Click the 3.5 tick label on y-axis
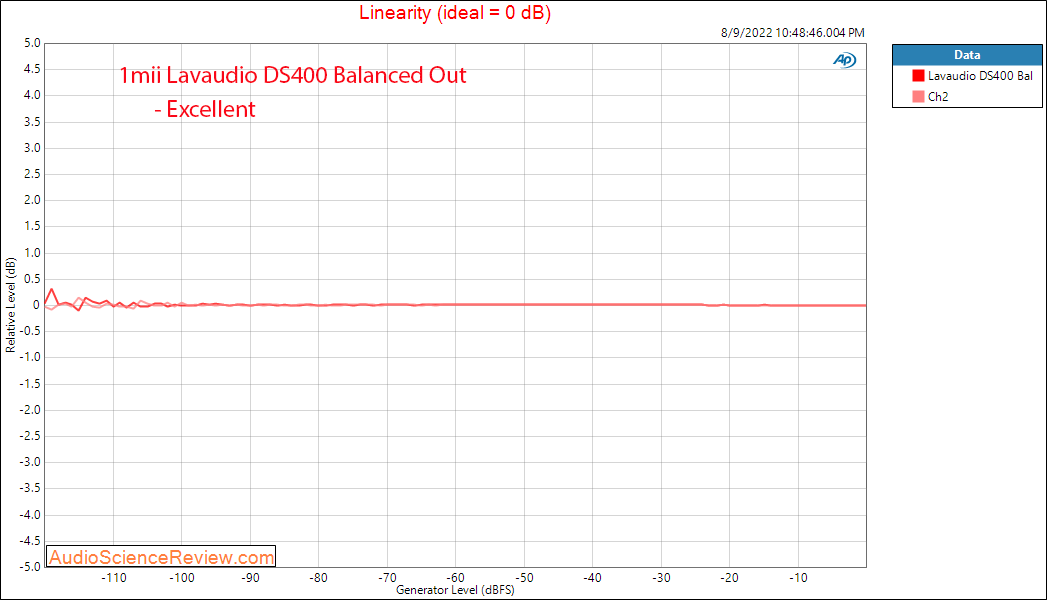This screenshot has height=600, width=1047. point(32,122)
